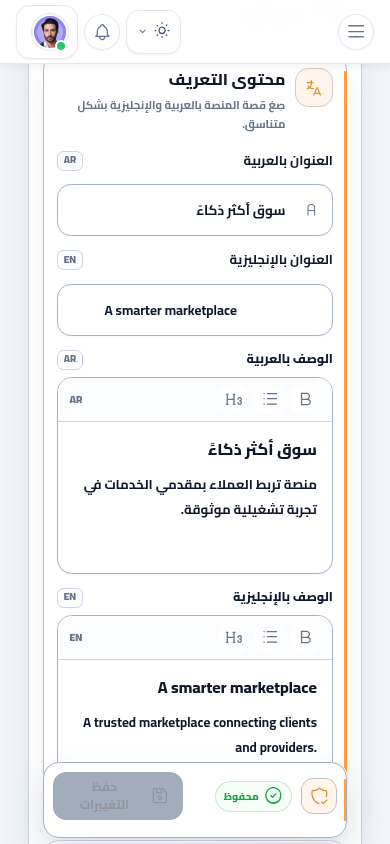
Task: Apply list formatting in the Arabic description editor
Action: (x=270, y=399)
